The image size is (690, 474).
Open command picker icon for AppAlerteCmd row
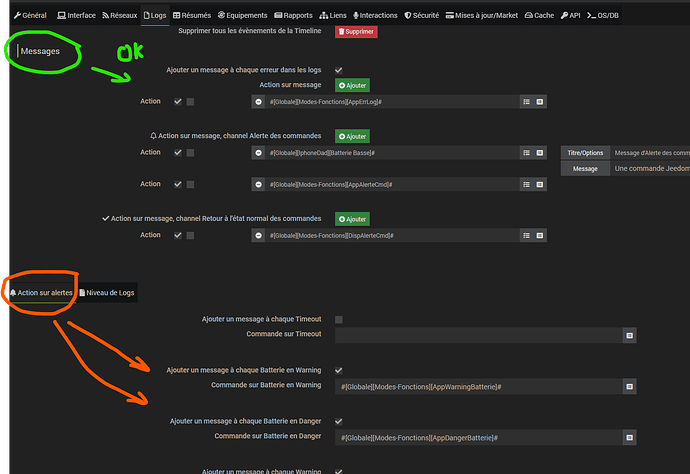tap(540, 184)
